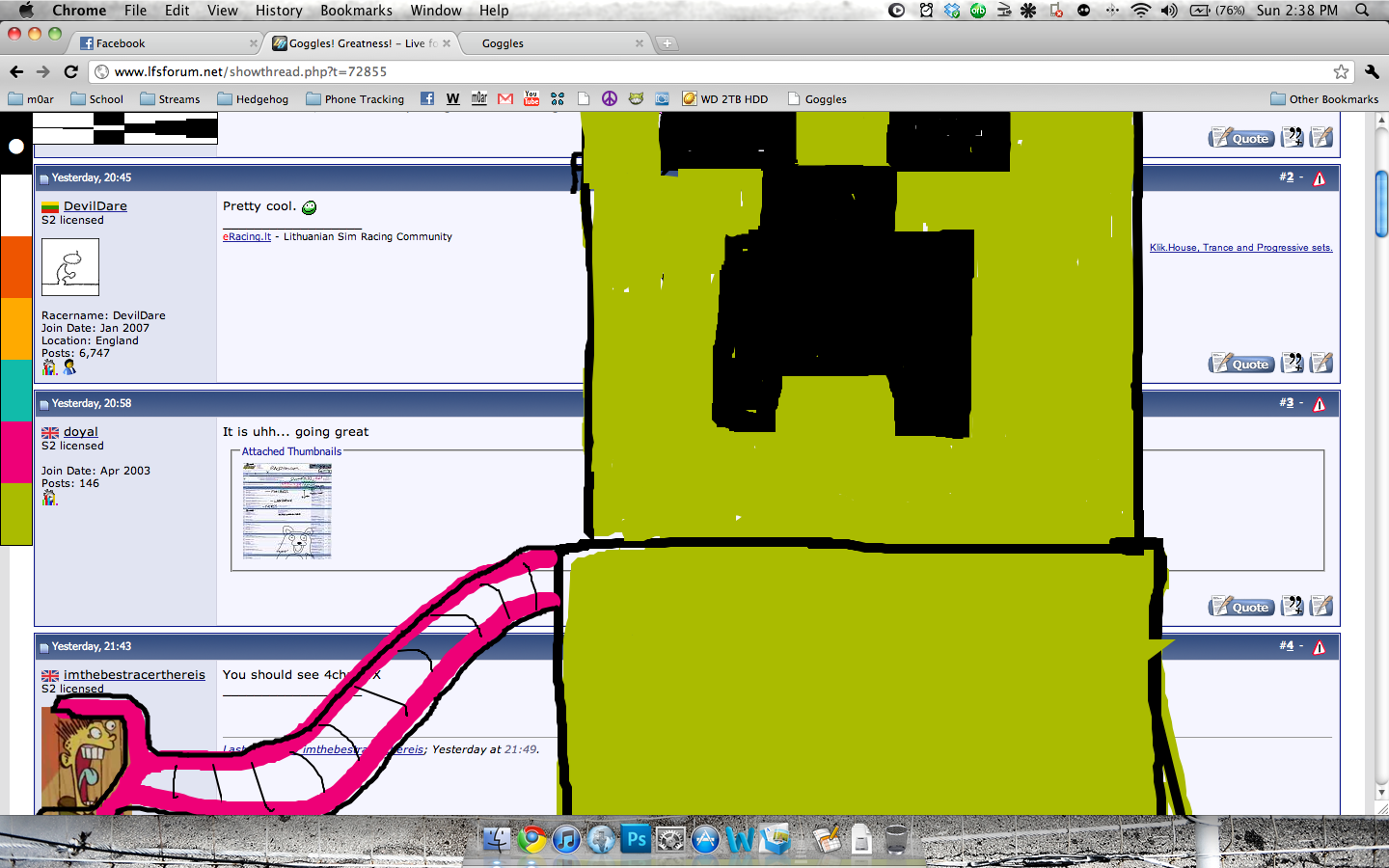Open the History menu
Image resolution: width=1389 pixels, height=868 pixels.
pyautogui.click(x=279, y=11)
